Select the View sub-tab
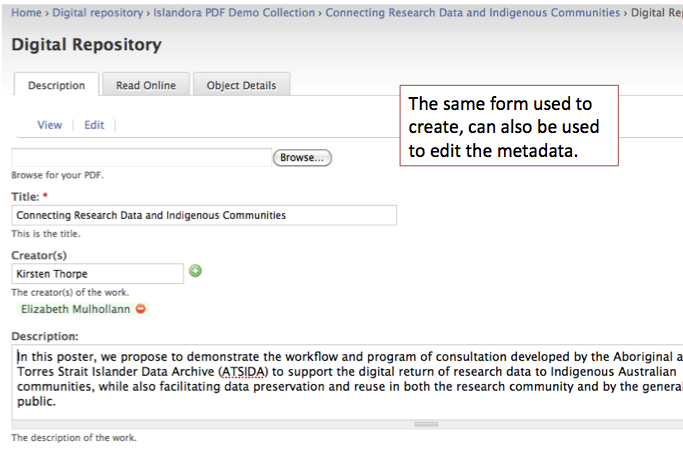This screenshot has width=683, height=452. [x=49, y=125]
